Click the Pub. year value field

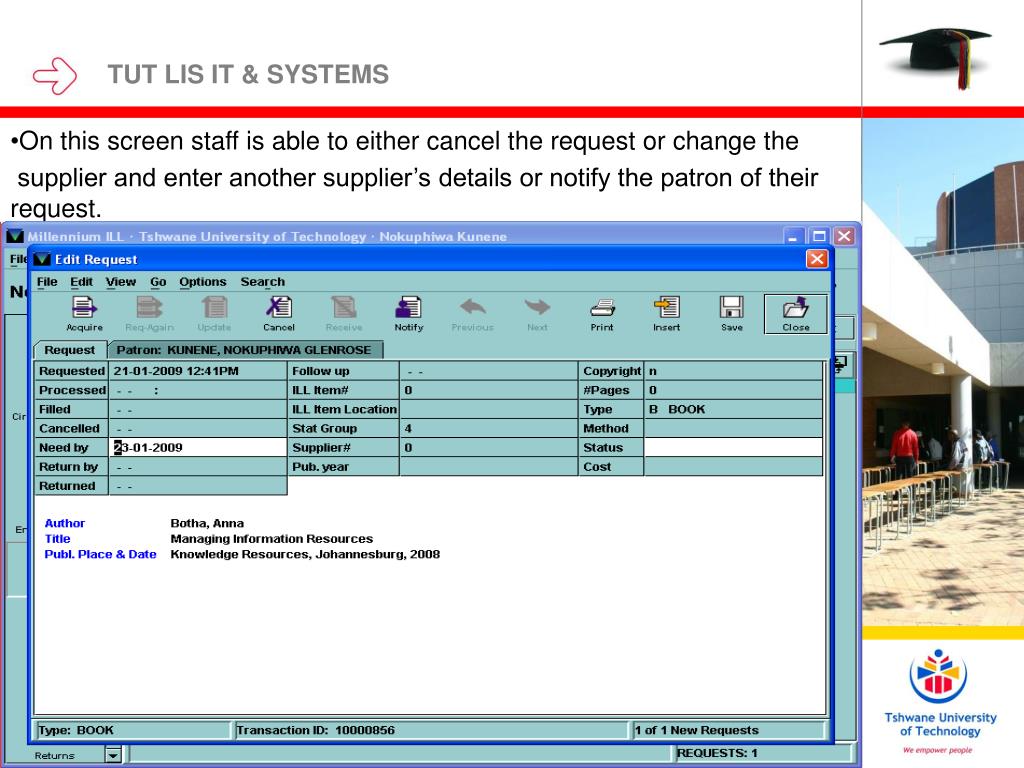click(x=488, y=467)
